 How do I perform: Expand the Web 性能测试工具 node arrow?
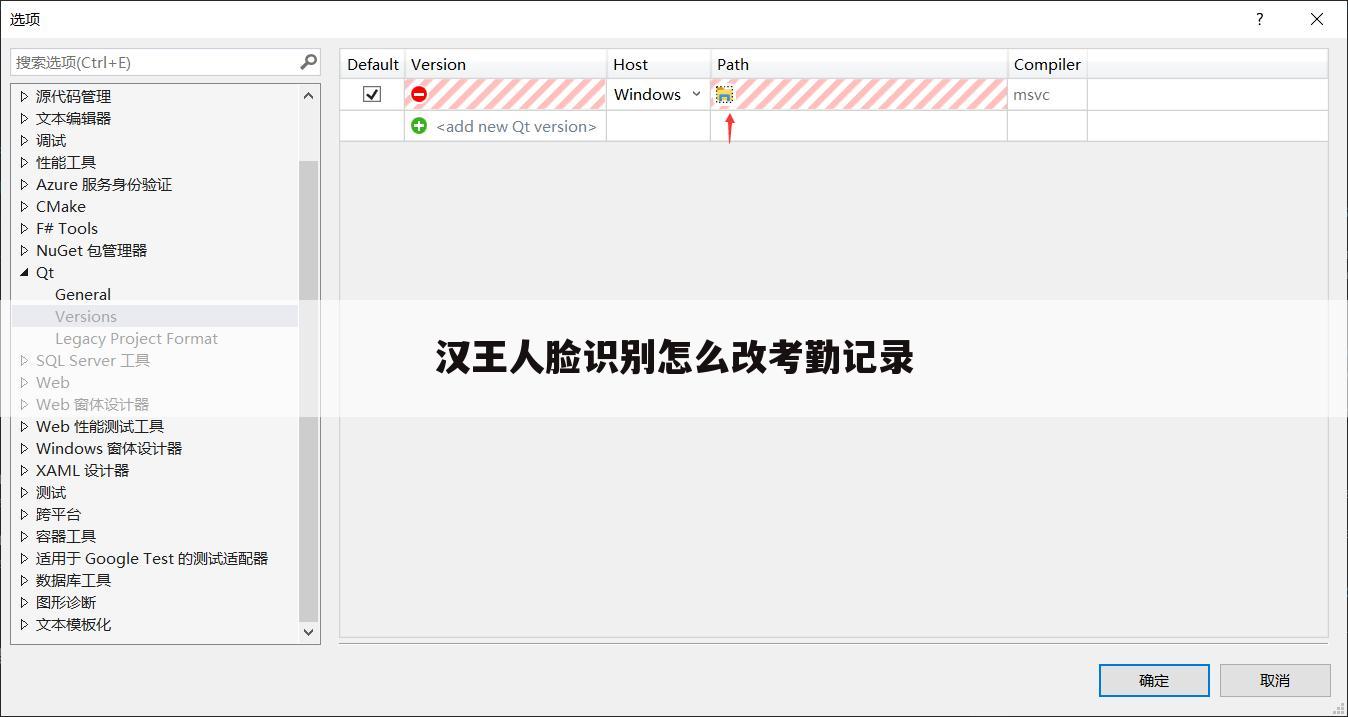tap(25, 426)
